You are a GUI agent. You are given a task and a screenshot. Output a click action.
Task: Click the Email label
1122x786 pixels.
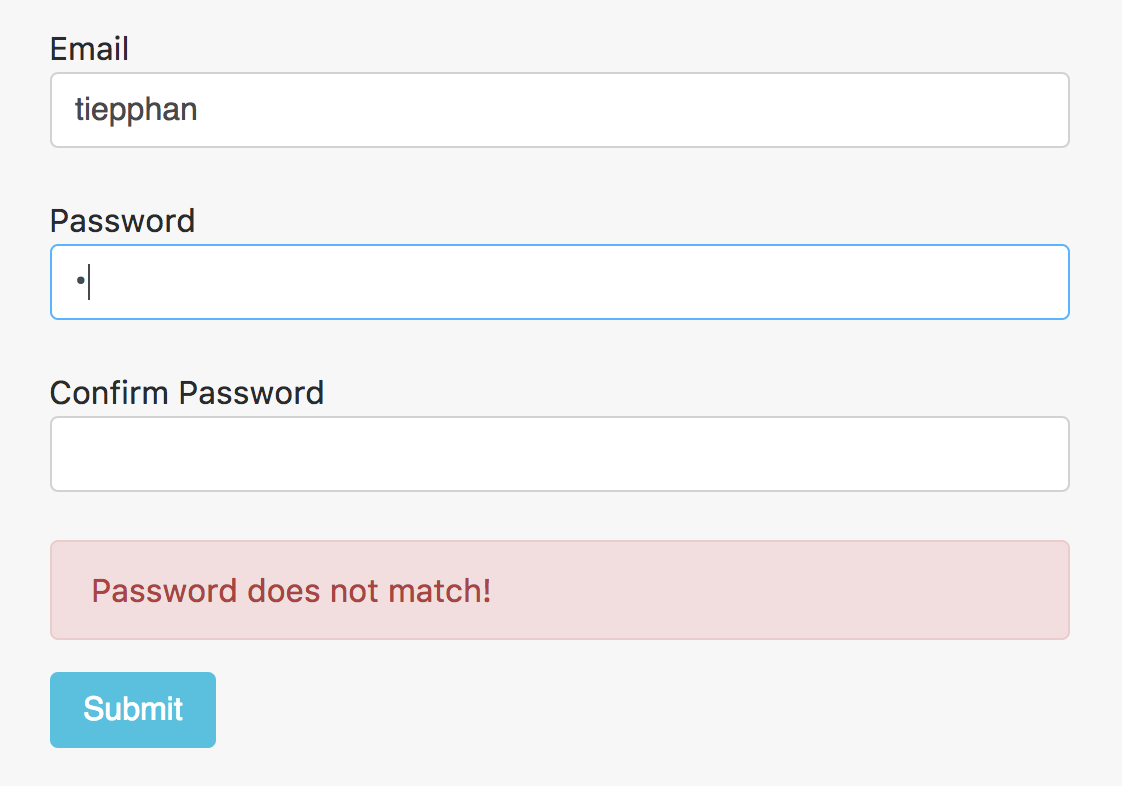pyautogui.click(x=89, y=49)
